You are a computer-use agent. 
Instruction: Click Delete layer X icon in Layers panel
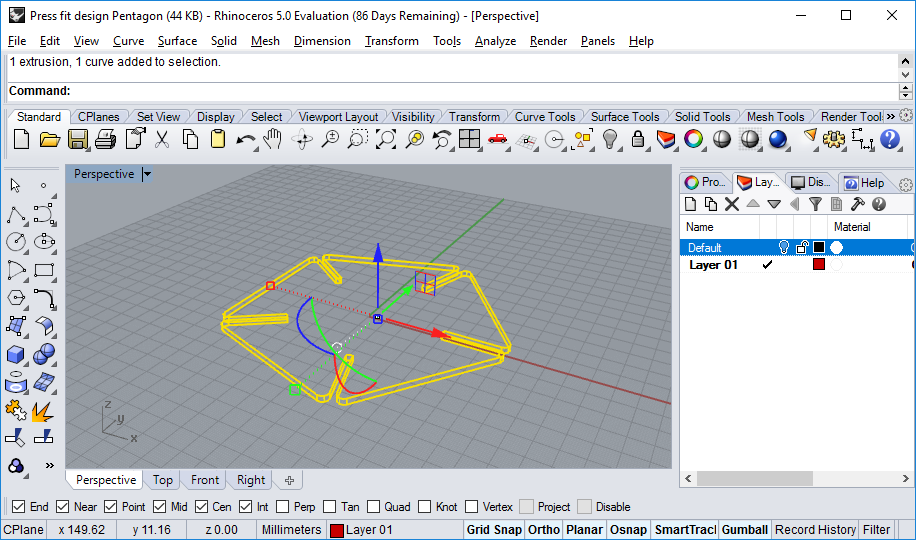pos(732,204)
